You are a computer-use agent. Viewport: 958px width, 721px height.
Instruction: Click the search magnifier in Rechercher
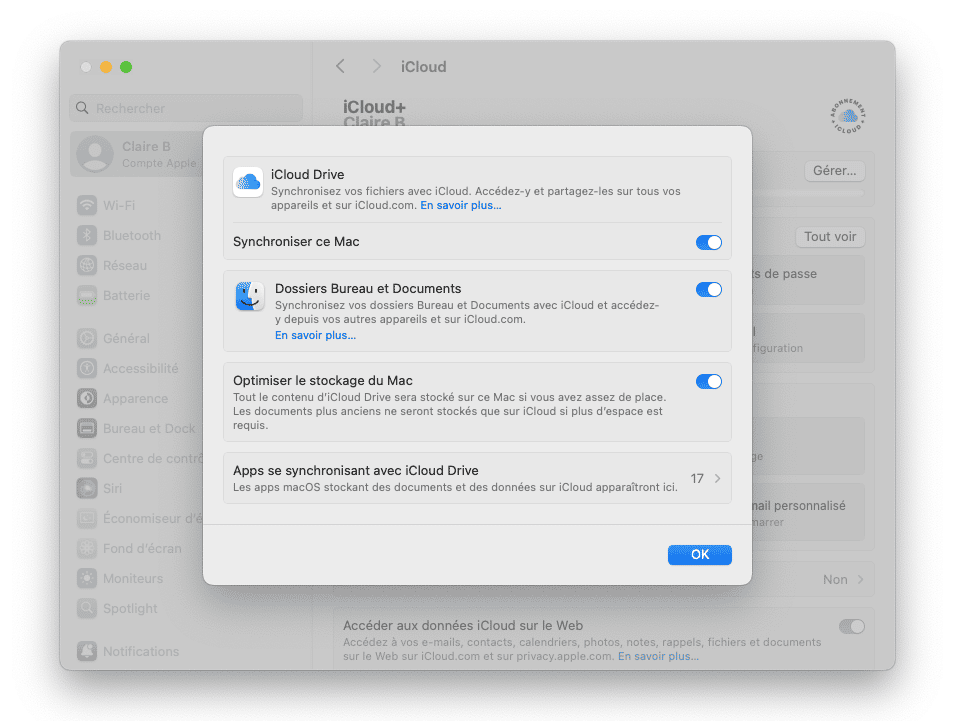pos(82,108)
